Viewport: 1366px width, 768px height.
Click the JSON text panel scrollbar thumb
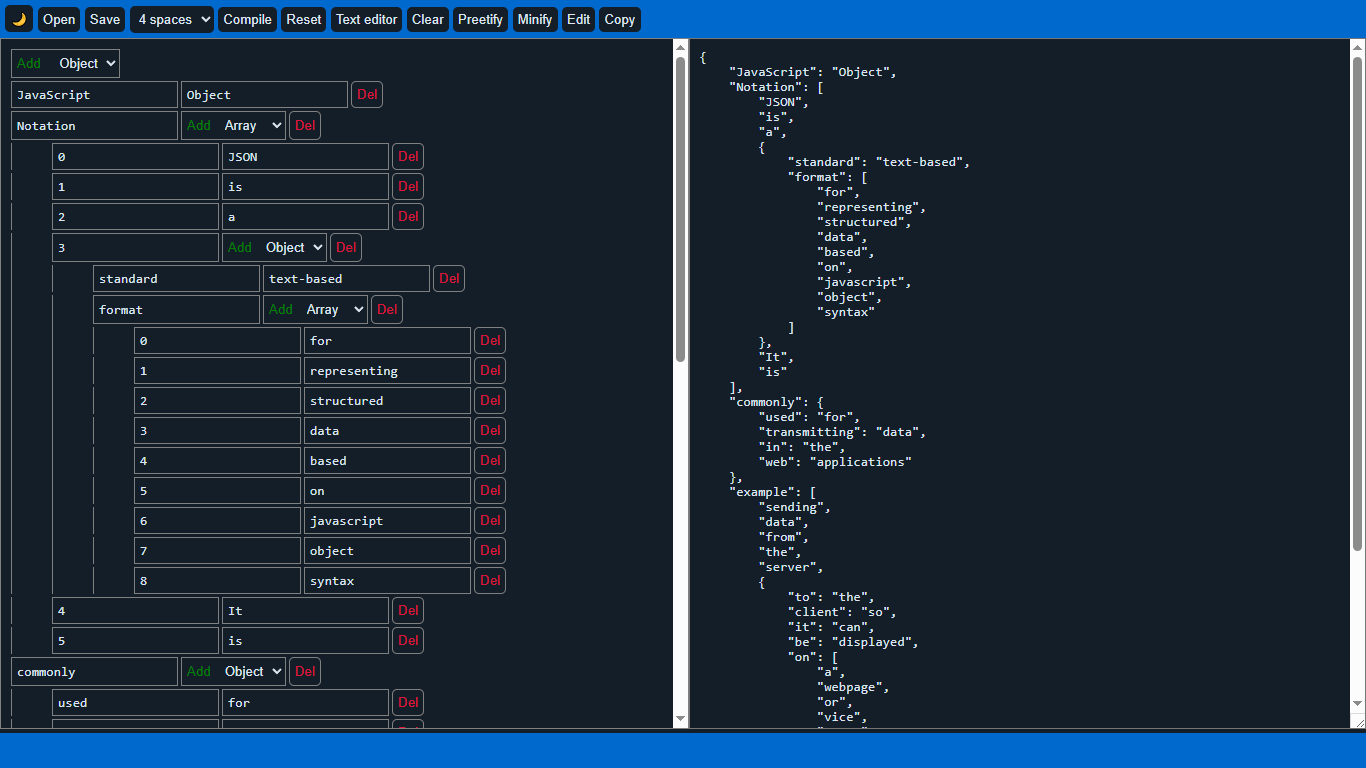tap(1358, 303)
